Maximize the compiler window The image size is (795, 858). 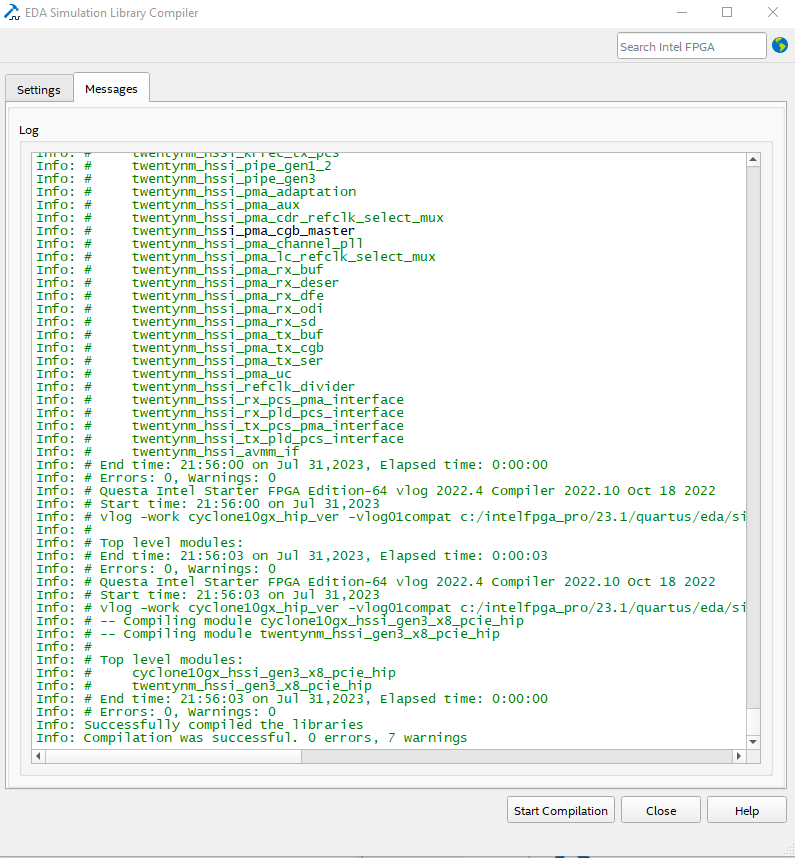(727, 13)
